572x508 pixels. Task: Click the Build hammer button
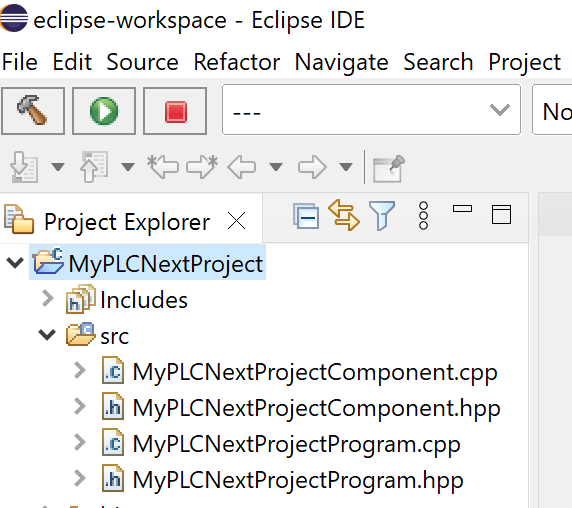pyautogui.click(x=33, y=111)
